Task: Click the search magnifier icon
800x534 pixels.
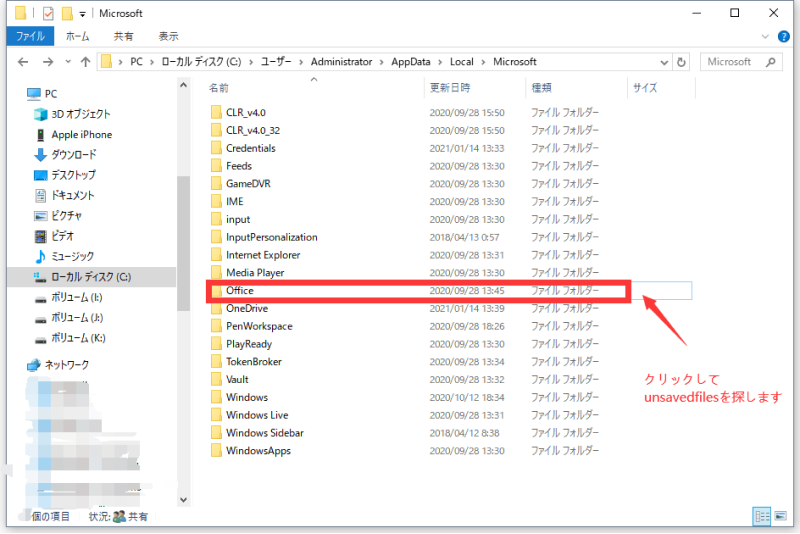Action: tap(770, 62)
